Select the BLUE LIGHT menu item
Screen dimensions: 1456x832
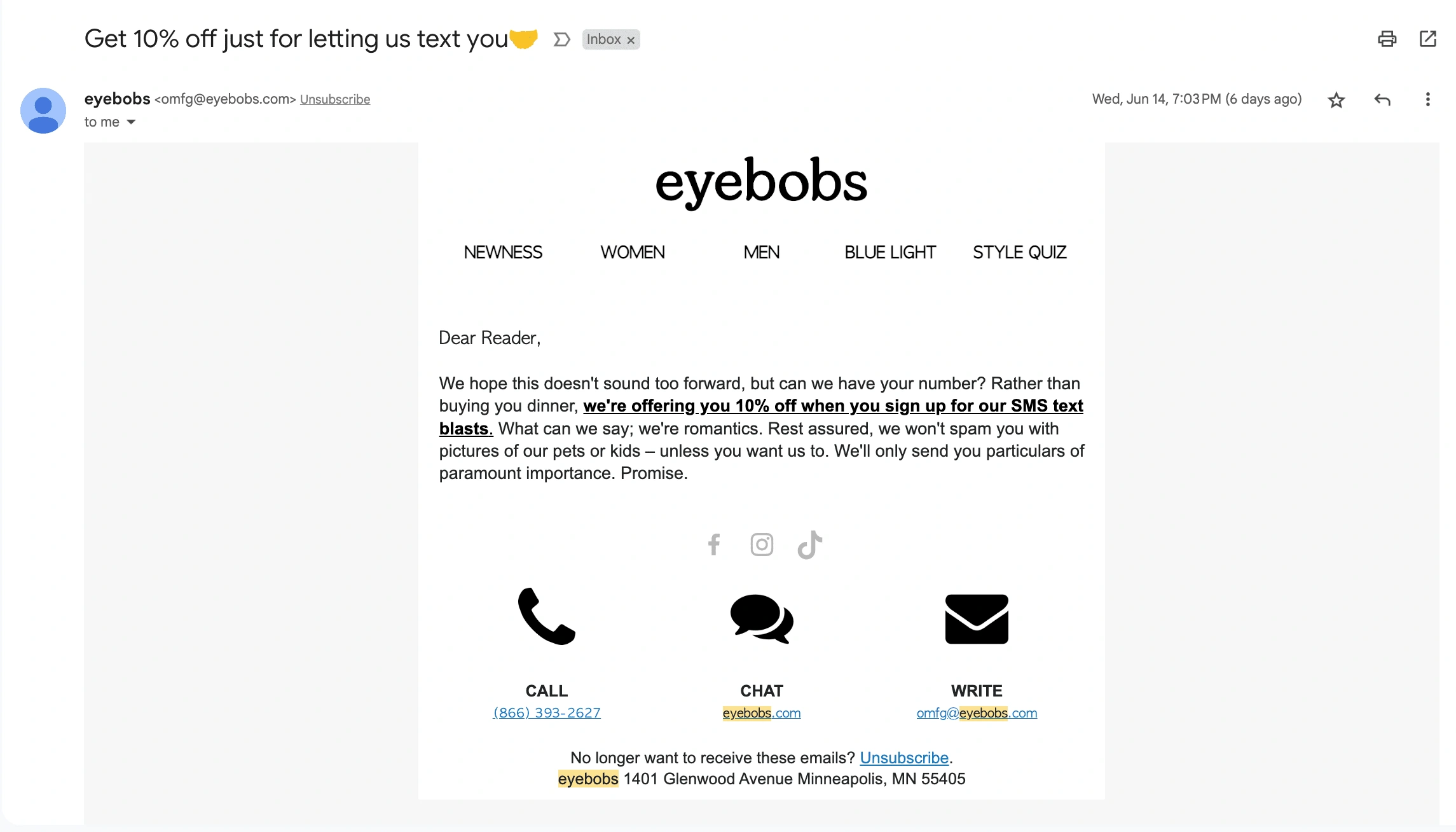(x=890, y=253)
